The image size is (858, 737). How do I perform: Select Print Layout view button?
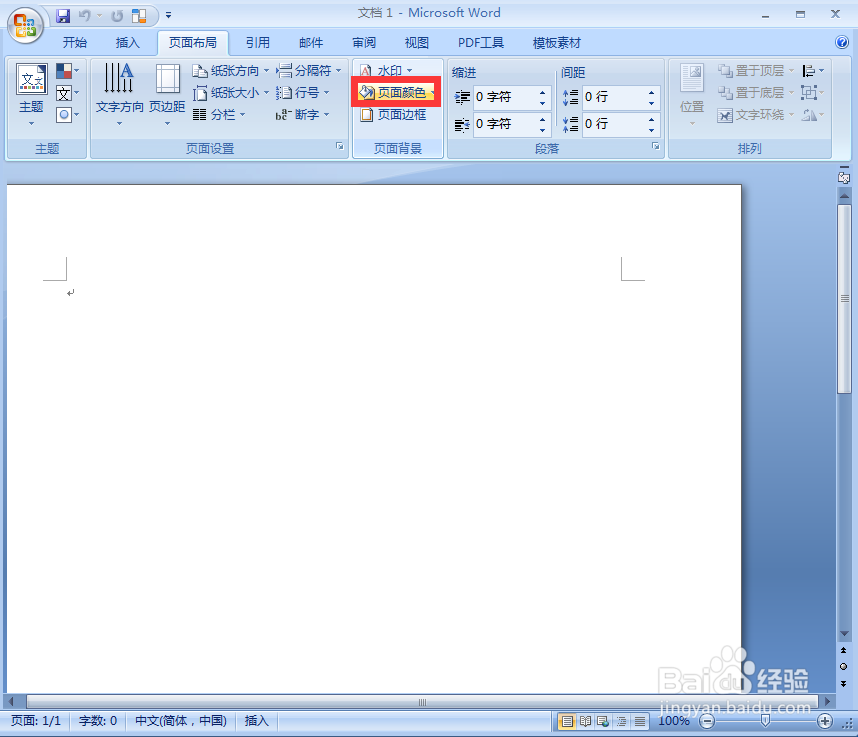(x=567, y=722)
